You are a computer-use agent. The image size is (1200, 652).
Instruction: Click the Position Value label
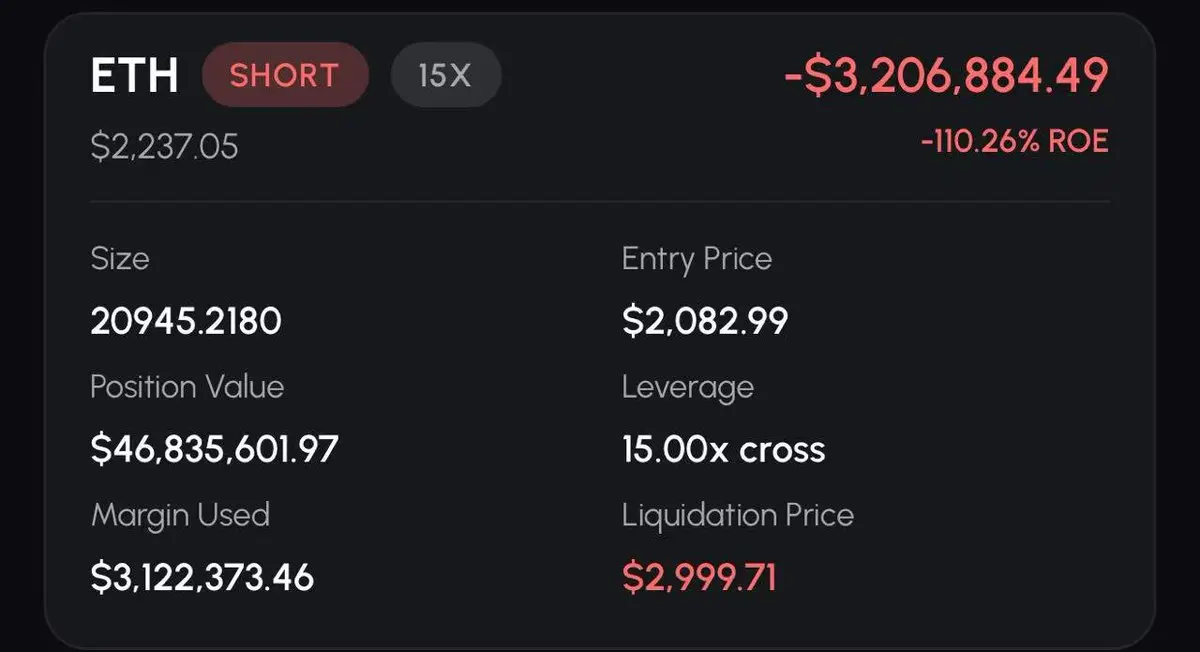pyautogui.click(x=187, y=387)
